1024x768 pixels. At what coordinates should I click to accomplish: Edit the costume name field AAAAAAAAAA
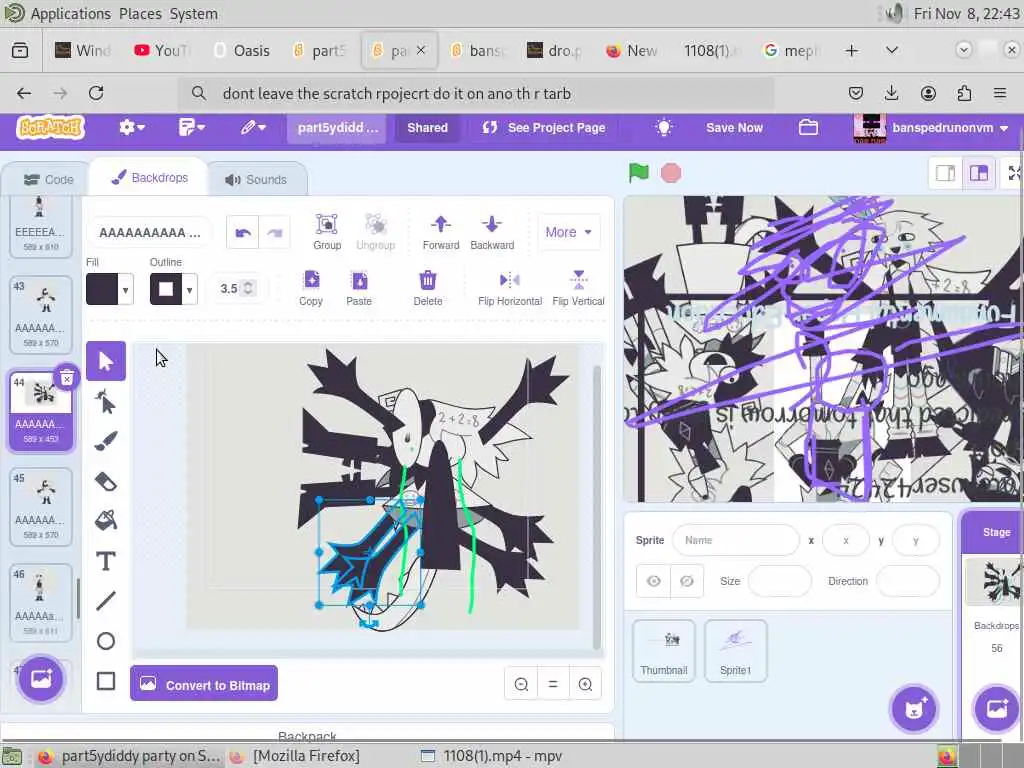coord(149,232)
